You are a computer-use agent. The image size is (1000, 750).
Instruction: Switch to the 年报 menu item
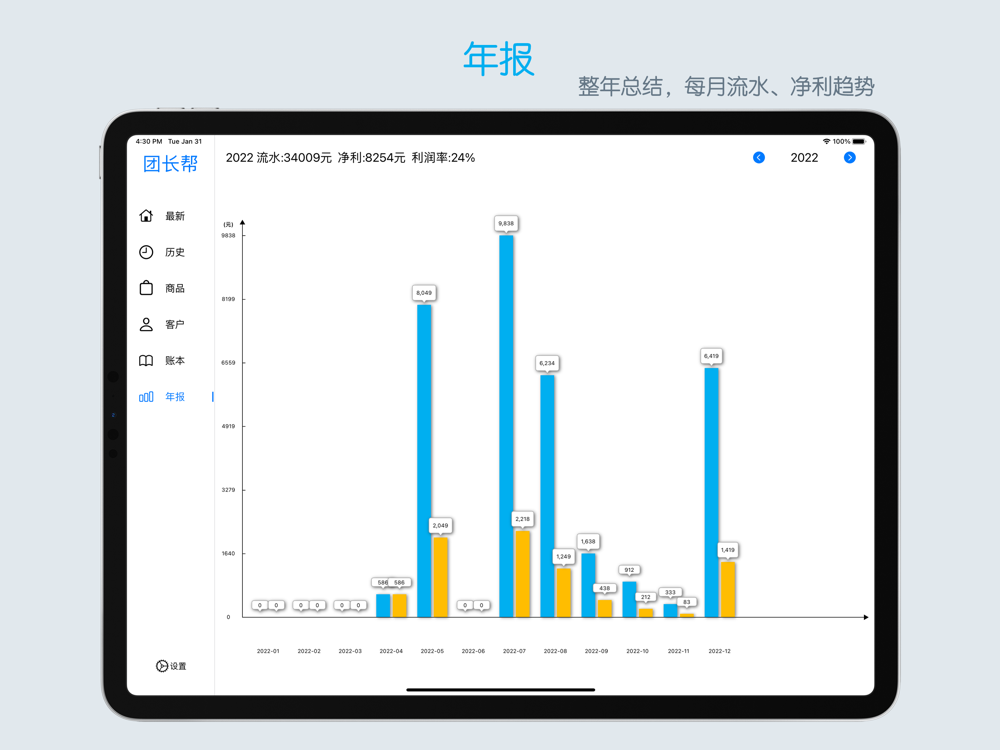pos(175,397)
